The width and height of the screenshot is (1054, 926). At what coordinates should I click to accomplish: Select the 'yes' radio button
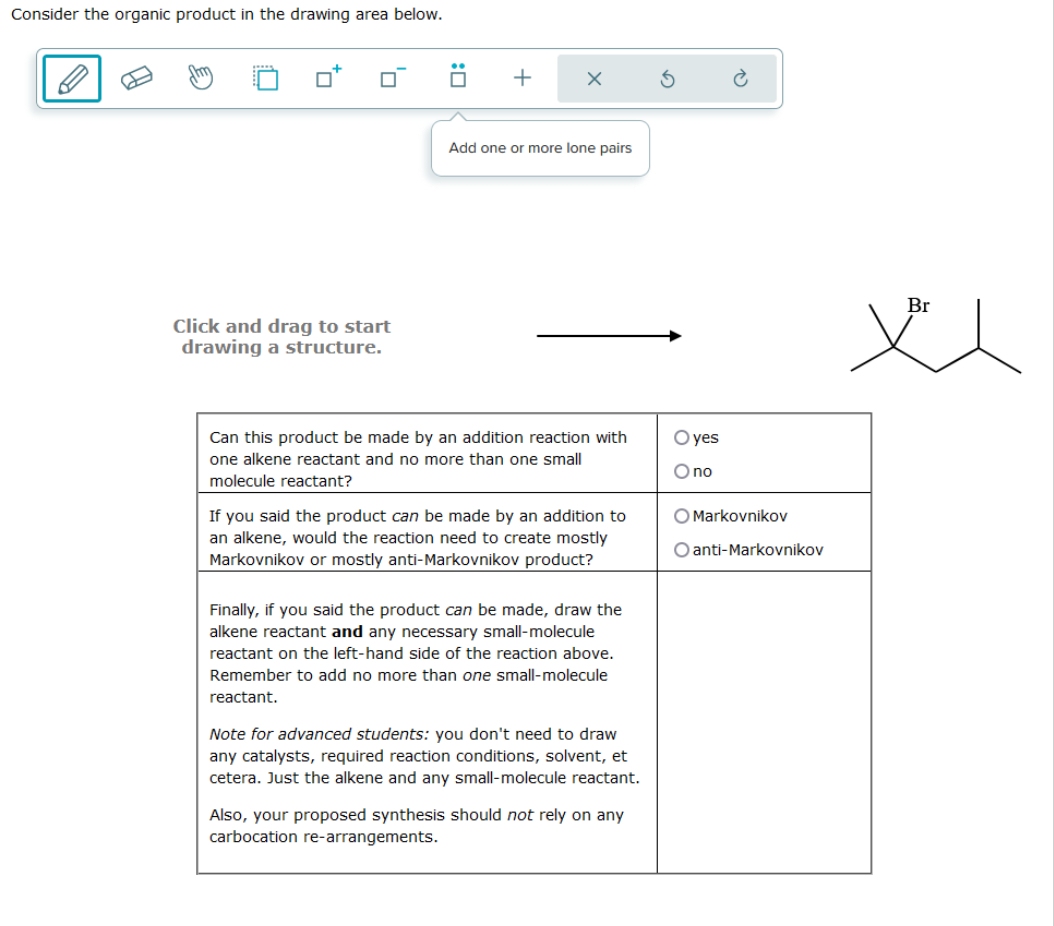681,437
